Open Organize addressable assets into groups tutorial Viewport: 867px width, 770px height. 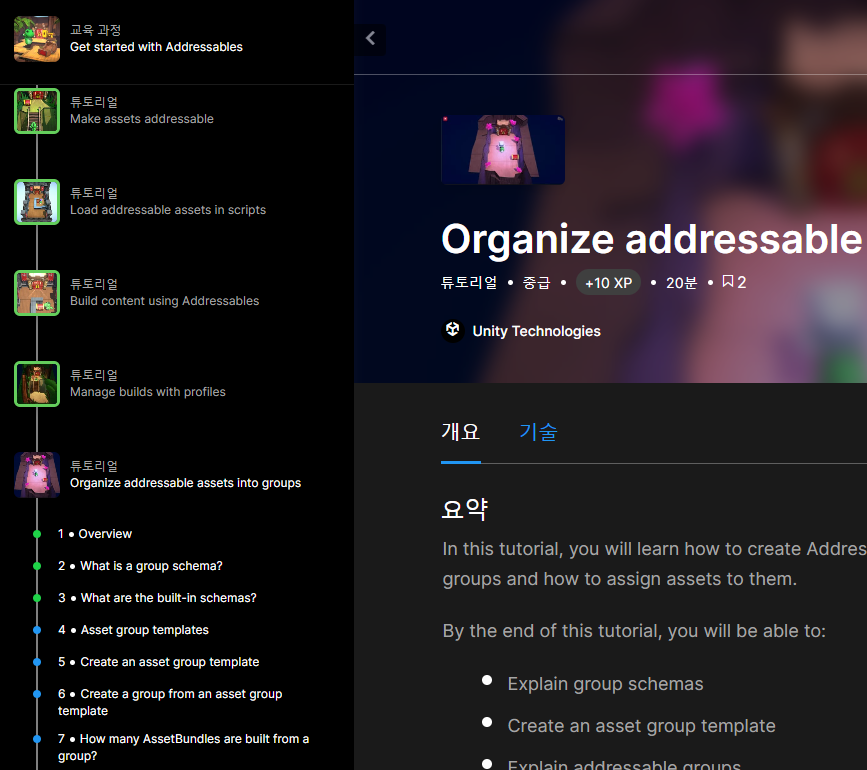[185, 483]
